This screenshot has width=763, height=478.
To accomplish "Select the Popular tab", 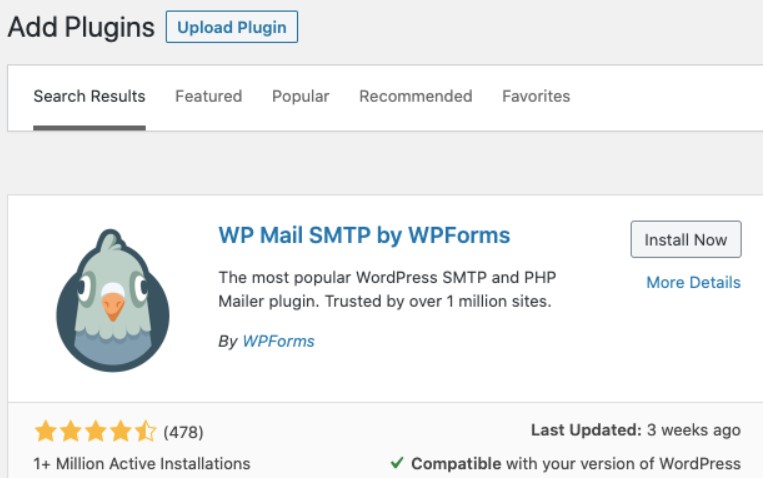I will [300, 97].
